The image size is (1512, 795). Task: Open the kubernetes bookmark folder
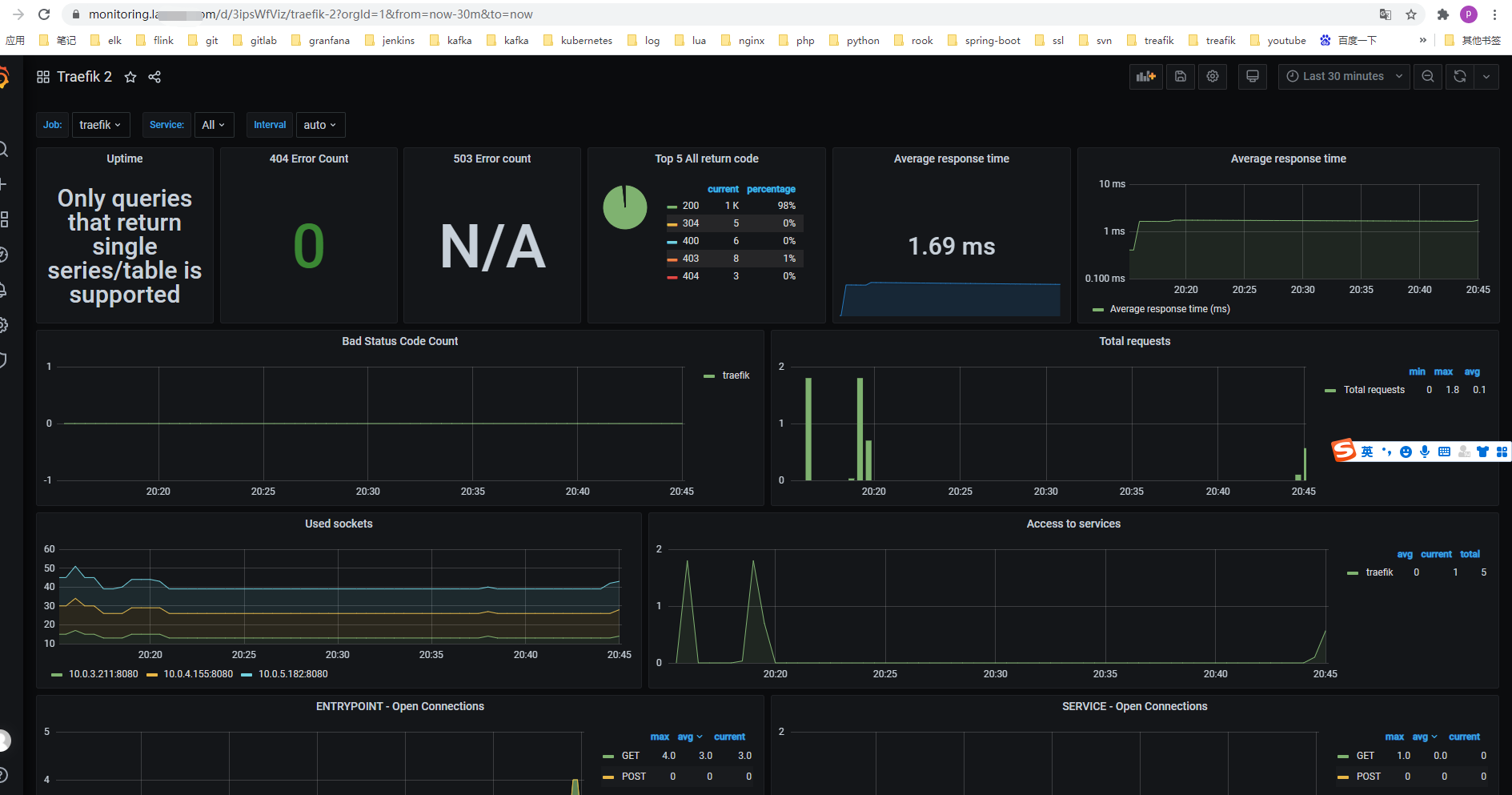point(578,40)
